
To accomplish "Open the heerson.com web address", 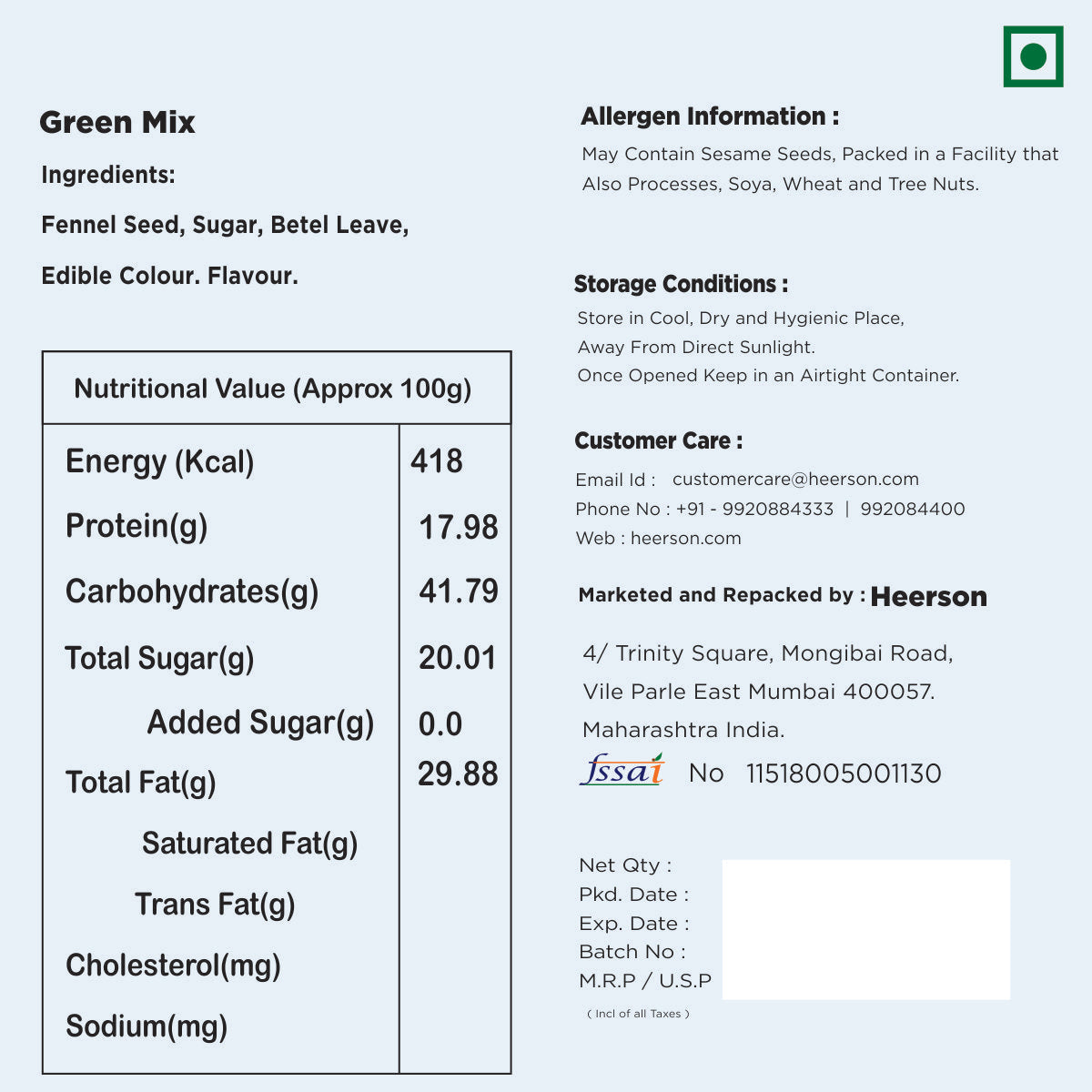I will (685, 539).
